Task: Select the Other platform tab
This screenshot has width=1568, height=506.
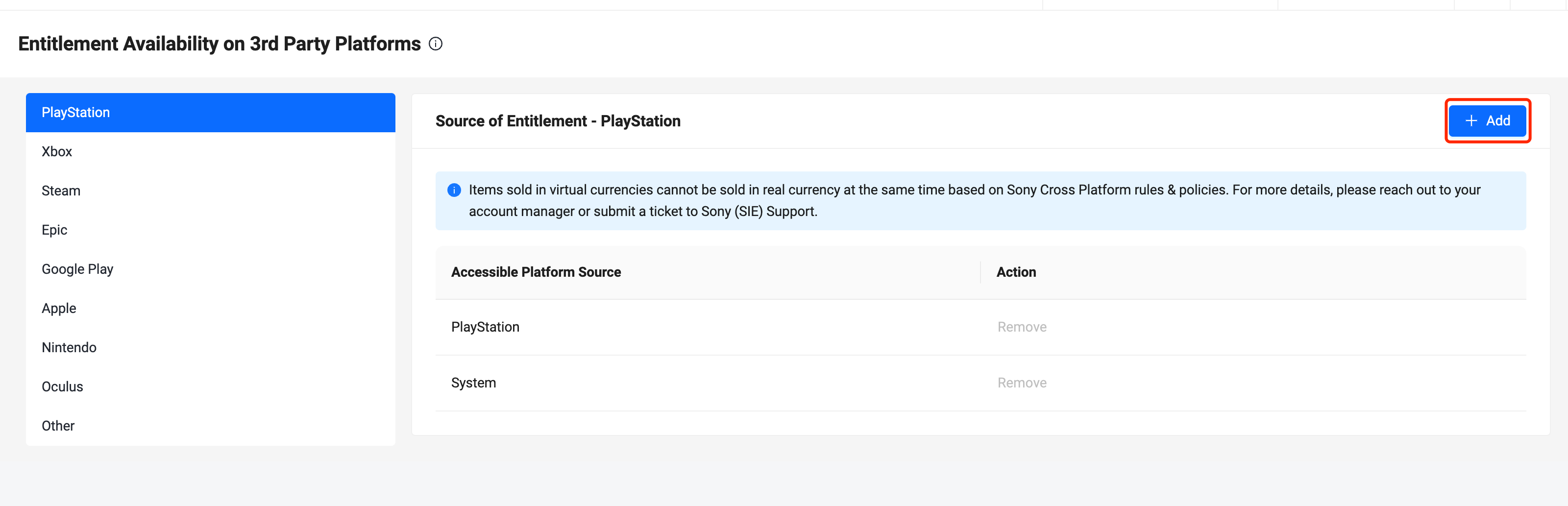Action: point(211,426)
